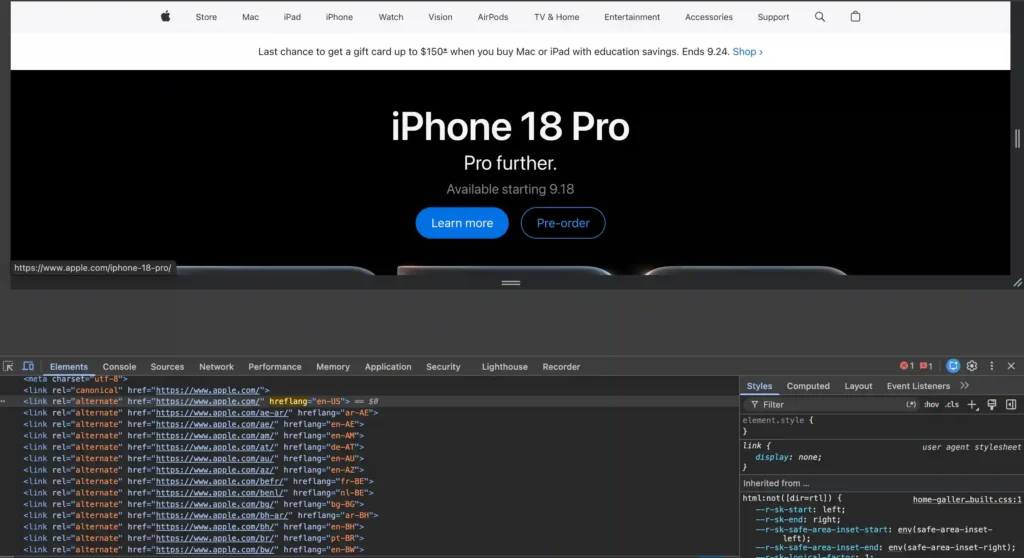Image resolution: width=1024 pixels, height=558 pixels.
Task: Open the blue AI assistance icon in DevTools
Action: pos(953,366)
